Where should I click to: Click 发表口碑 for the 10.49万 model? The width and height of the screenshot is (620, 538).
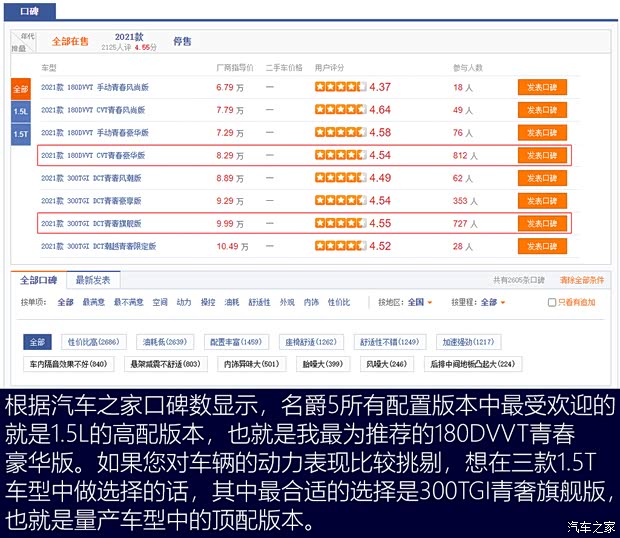click(x=542, y=246)
